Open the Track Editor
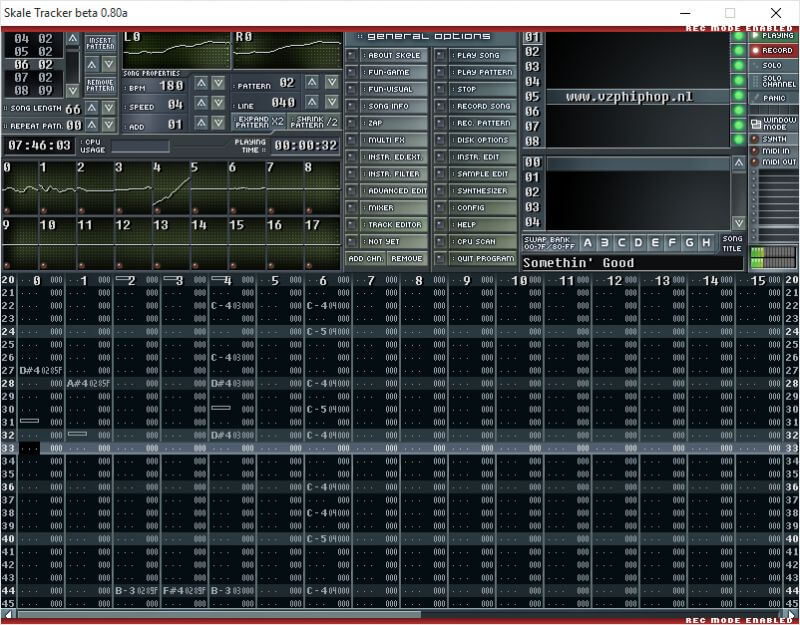800x625 pixels. click(386, 225)
